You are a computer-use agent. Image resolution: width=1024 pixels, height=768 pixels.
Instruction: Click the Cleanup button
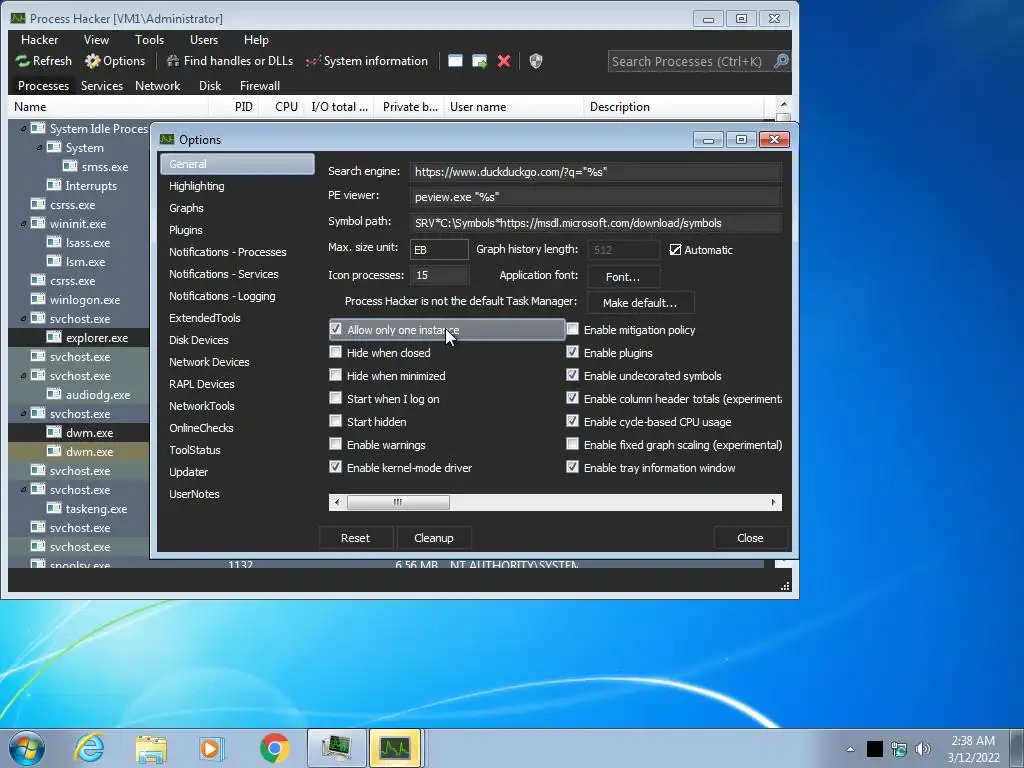(x=434, y=537)
